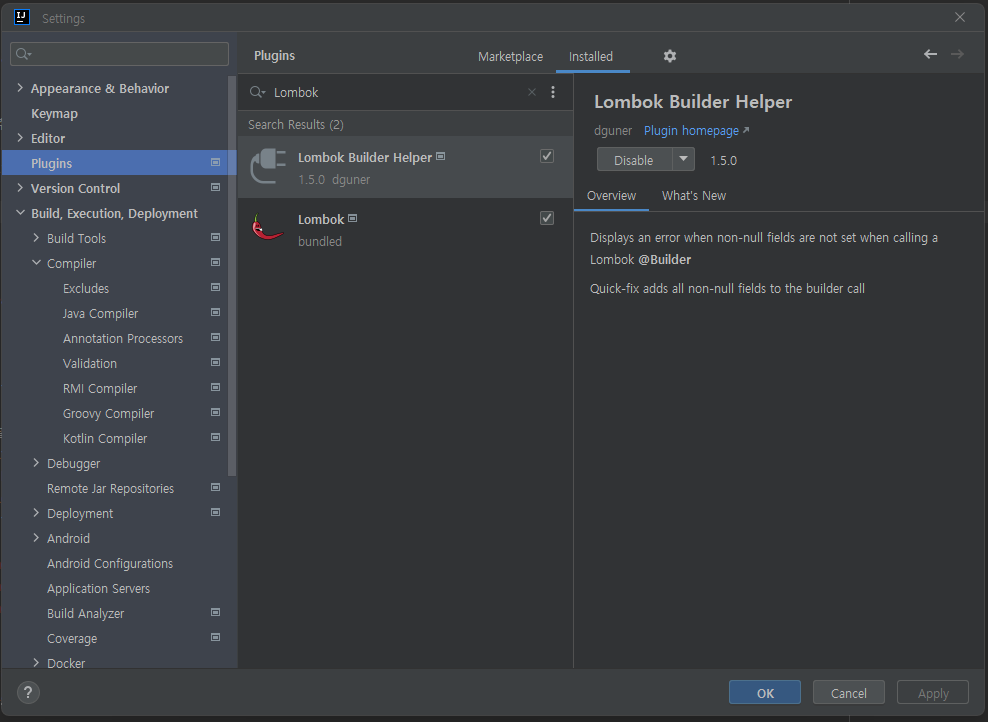Close the Settings dialog
Screen dimensions: 988x722
[960, 17]
